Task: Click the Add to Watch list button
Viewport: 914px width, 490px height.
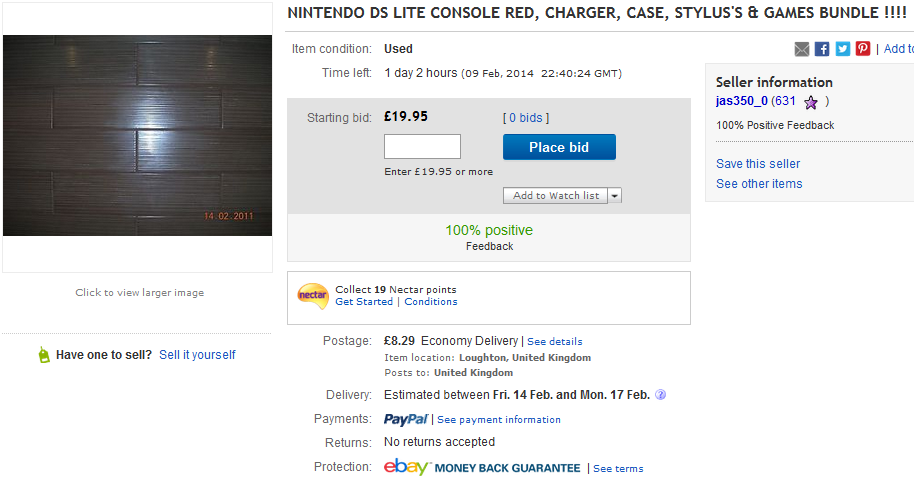Action: pyautogui.click(x=556, y=196)
